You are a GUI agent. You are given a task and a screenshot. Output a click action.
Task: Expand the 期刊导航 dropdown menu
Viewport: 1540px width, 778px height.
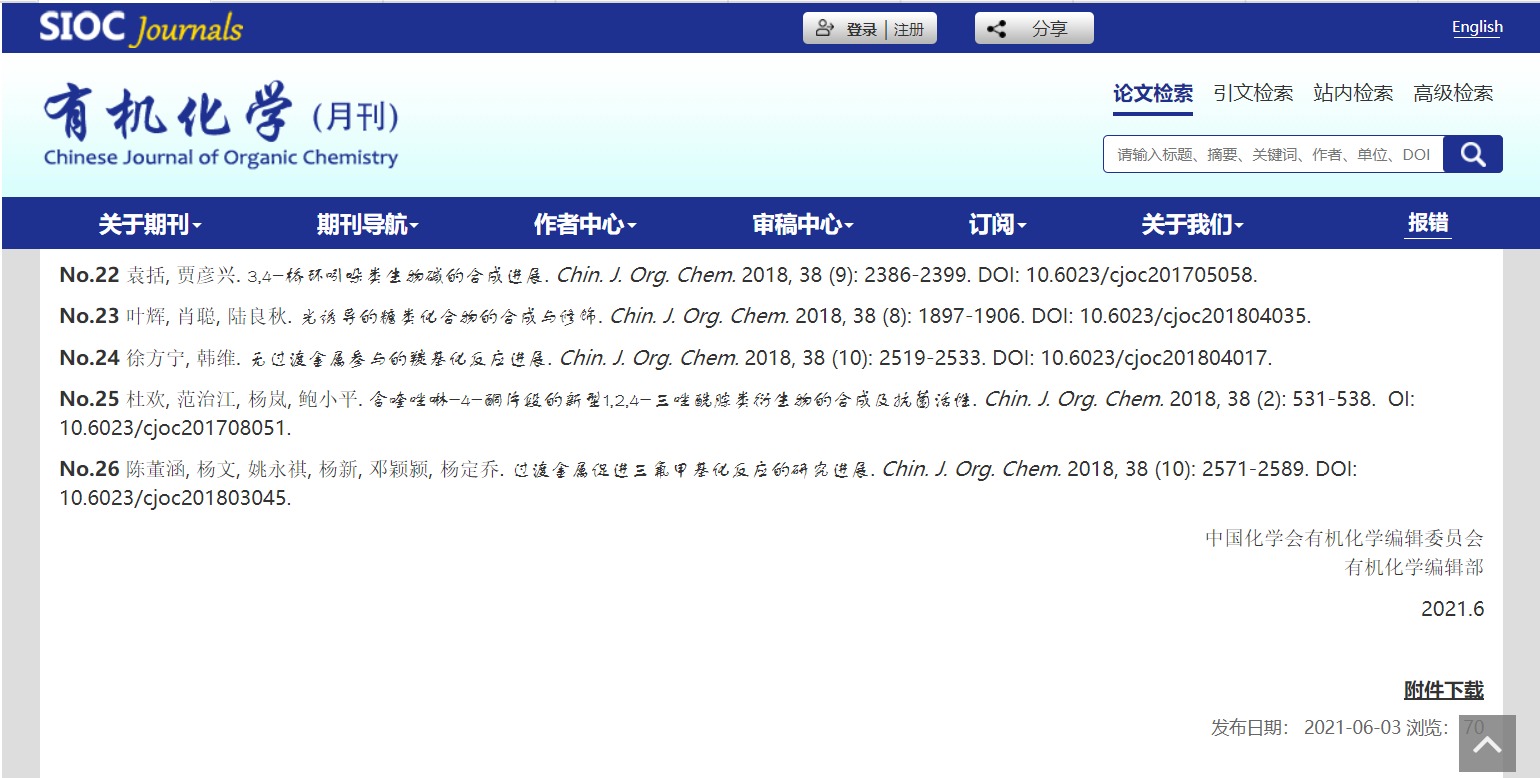pyautogui.click(x=367, y=225)
